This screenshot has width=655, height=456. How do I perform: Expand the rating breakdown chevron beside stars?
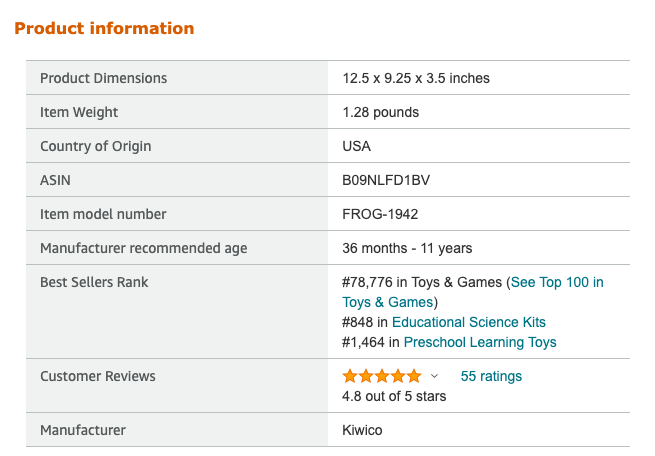pos(434,377)
